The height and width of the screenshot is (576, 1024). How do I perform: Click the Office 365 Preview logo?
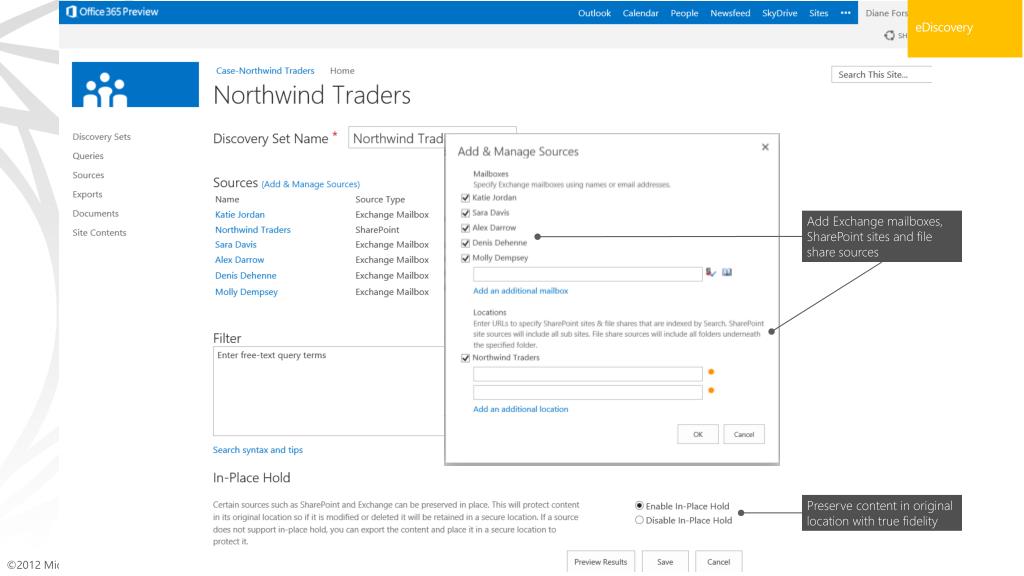pyautogui.click(x=112, y=12)
